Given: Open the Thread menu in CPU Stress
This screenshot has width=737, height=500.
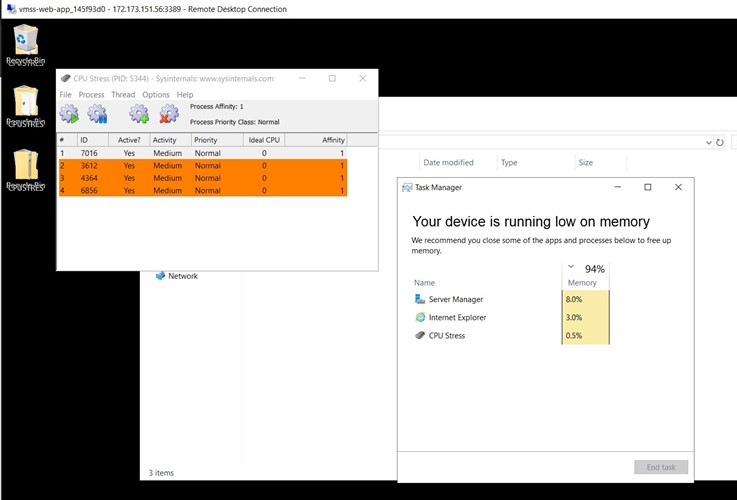Looking at the screenshot, I should 123,94.
